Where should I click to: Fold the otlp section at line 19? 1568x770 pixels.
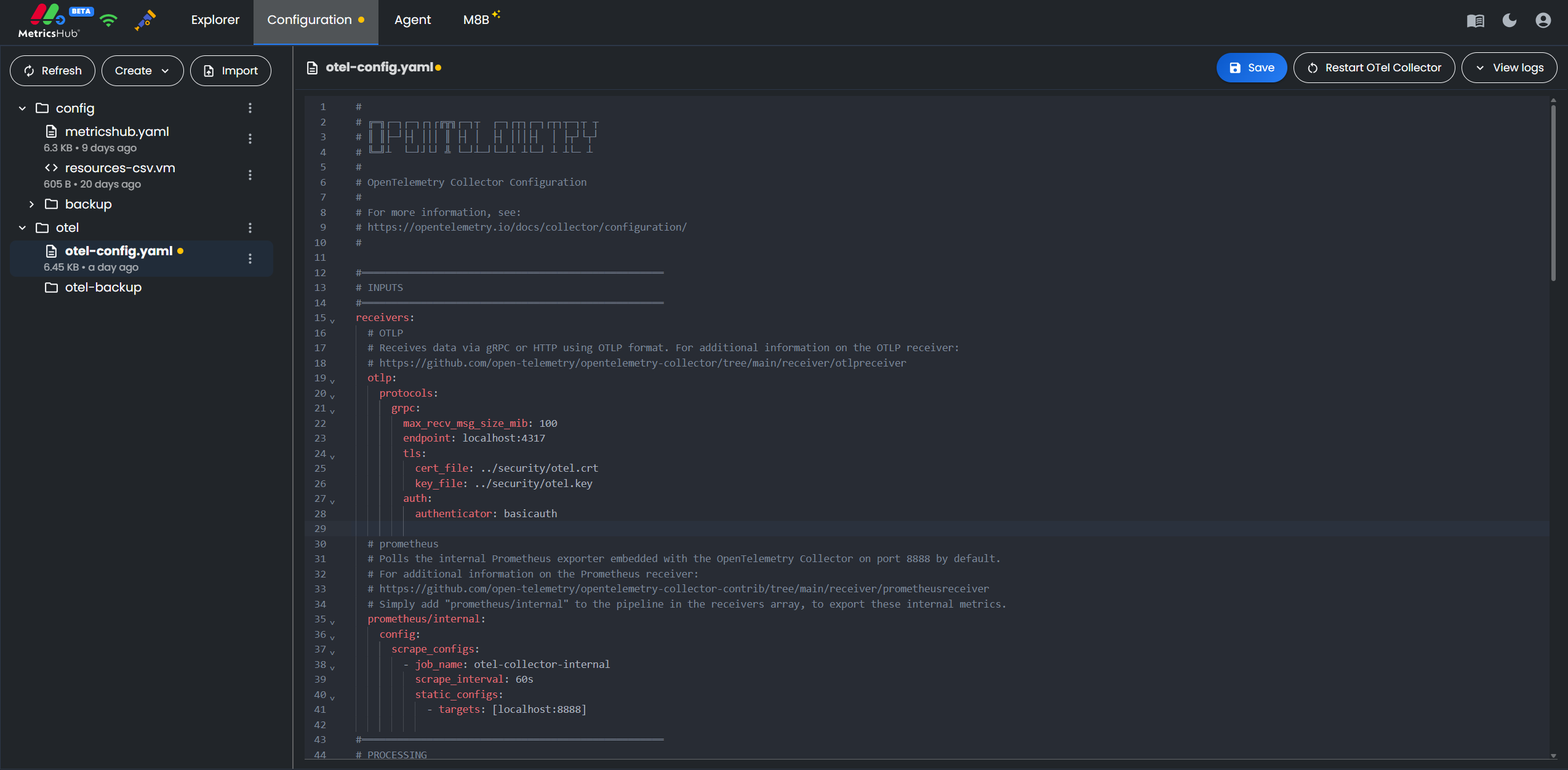(x=332, y=381)
